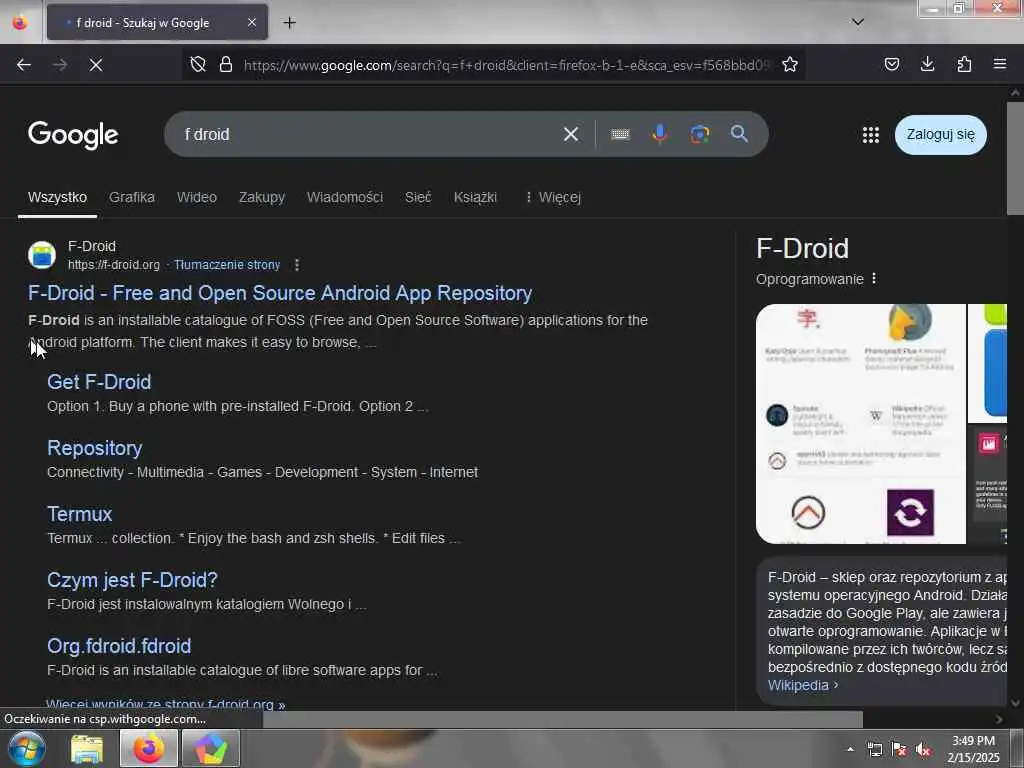Open tracking protection shield icon

pyautogui.click(x=198, y=64)
